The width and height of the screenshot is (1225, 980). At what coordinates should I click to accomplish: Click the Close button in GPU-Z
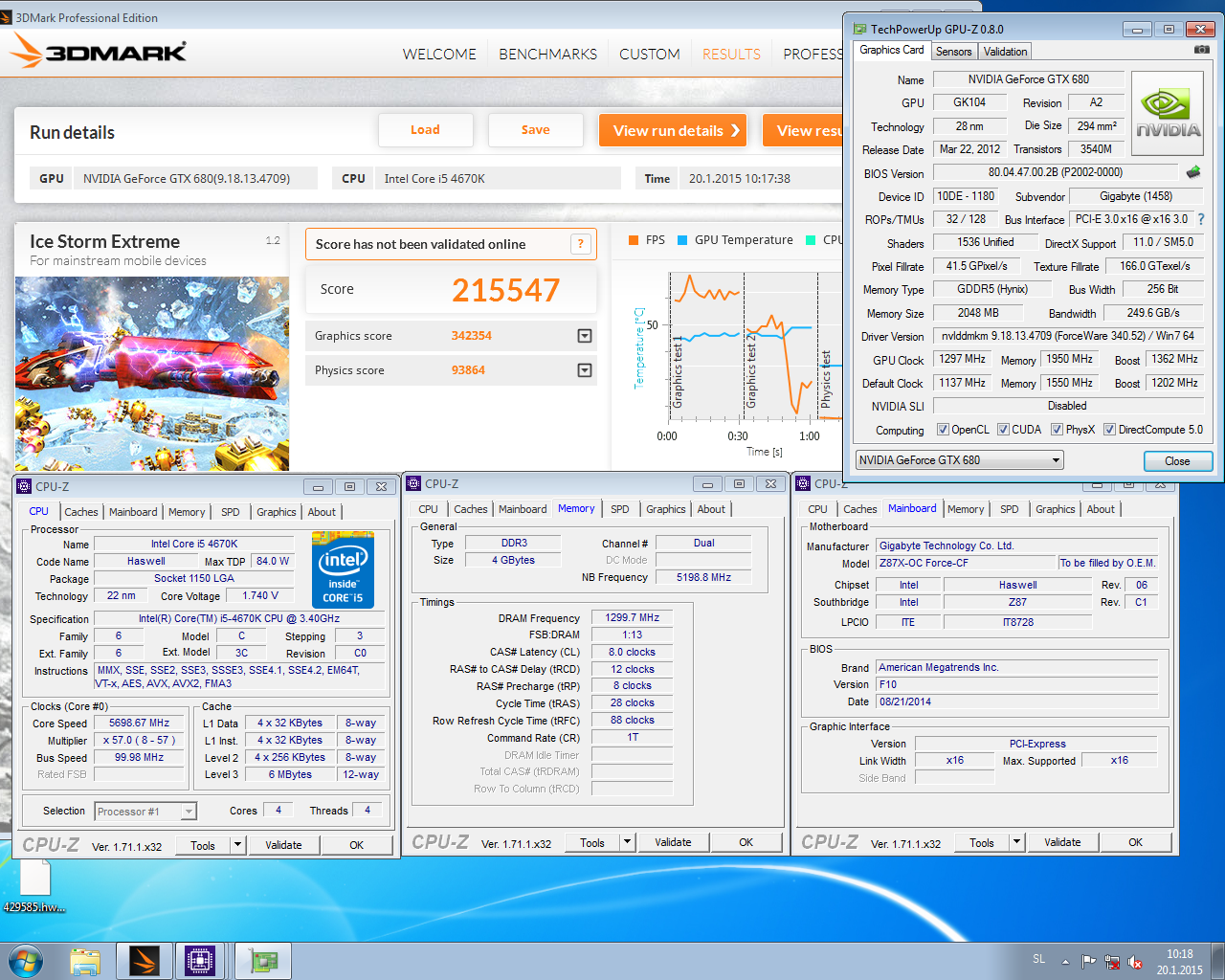1178,461
